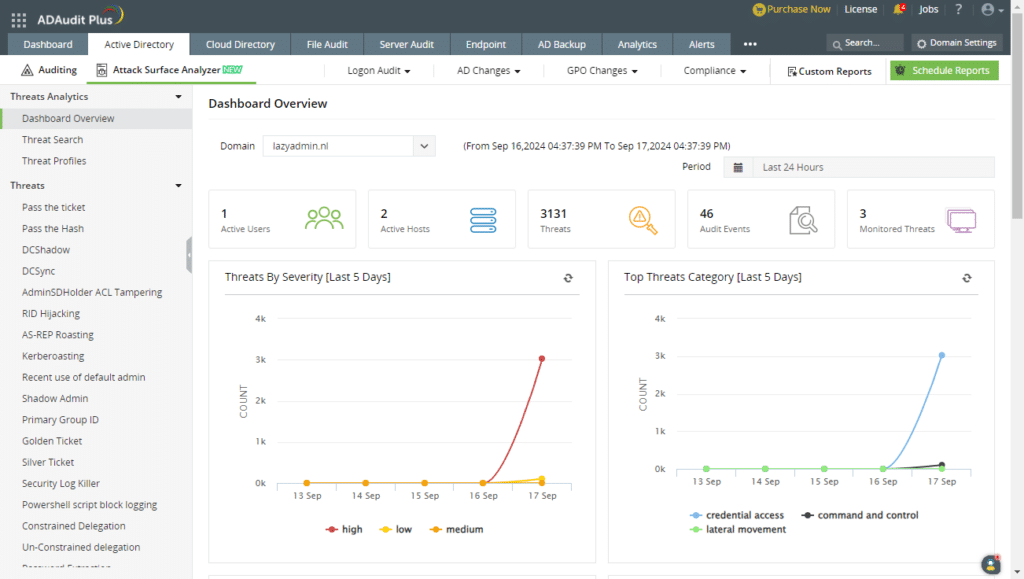Toggle the high severity legend series
This screenshot has height=579, width=1024.
344,529
